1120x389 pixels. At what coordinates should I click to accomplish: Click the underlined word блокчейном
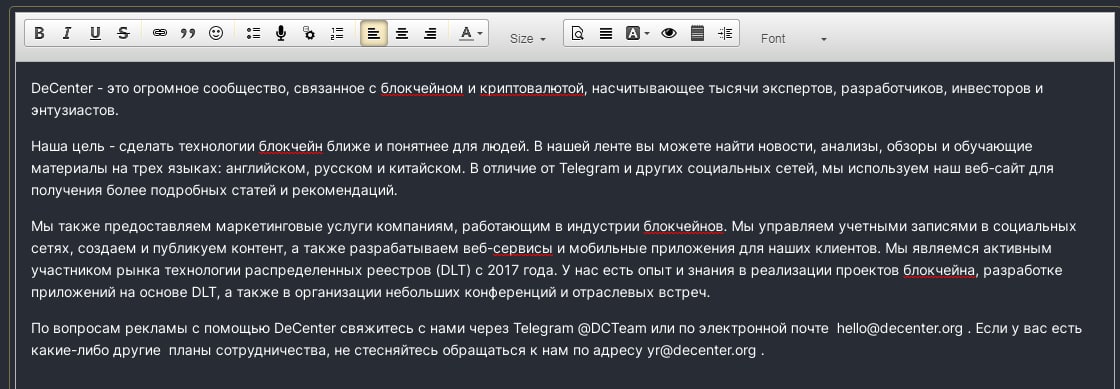(x=422, y=89)
